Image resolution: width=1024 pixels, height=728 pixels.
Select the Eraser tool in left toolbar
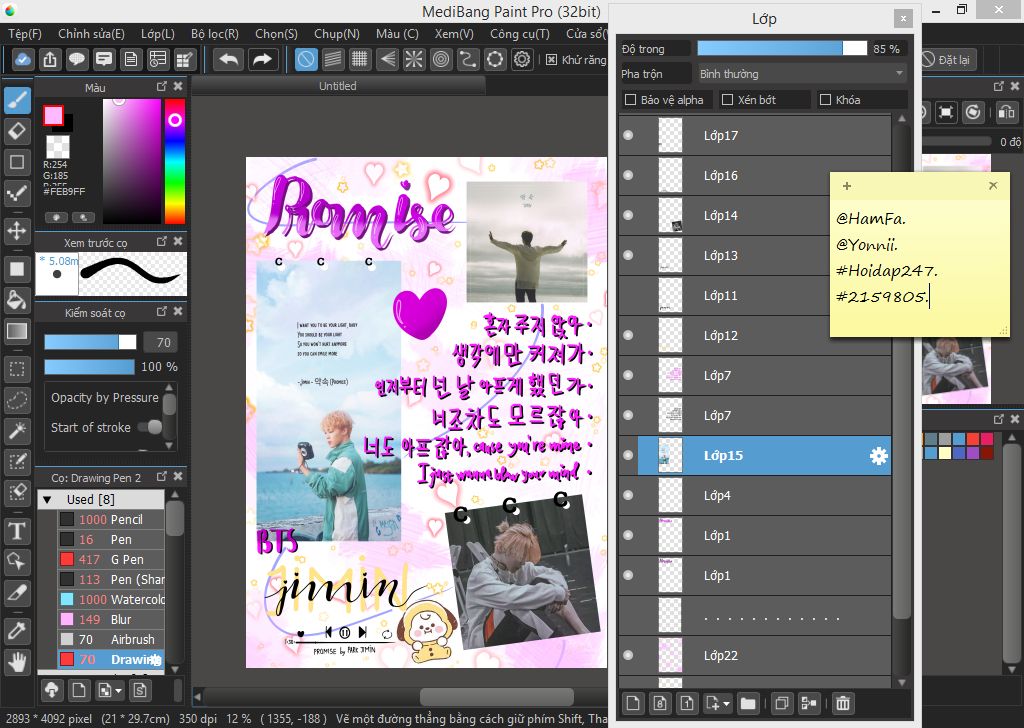[x=16, y=131]
